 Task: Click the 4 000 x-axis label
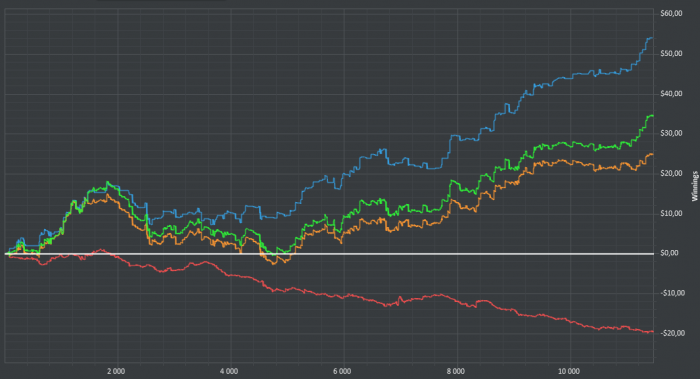click(229, 371)
